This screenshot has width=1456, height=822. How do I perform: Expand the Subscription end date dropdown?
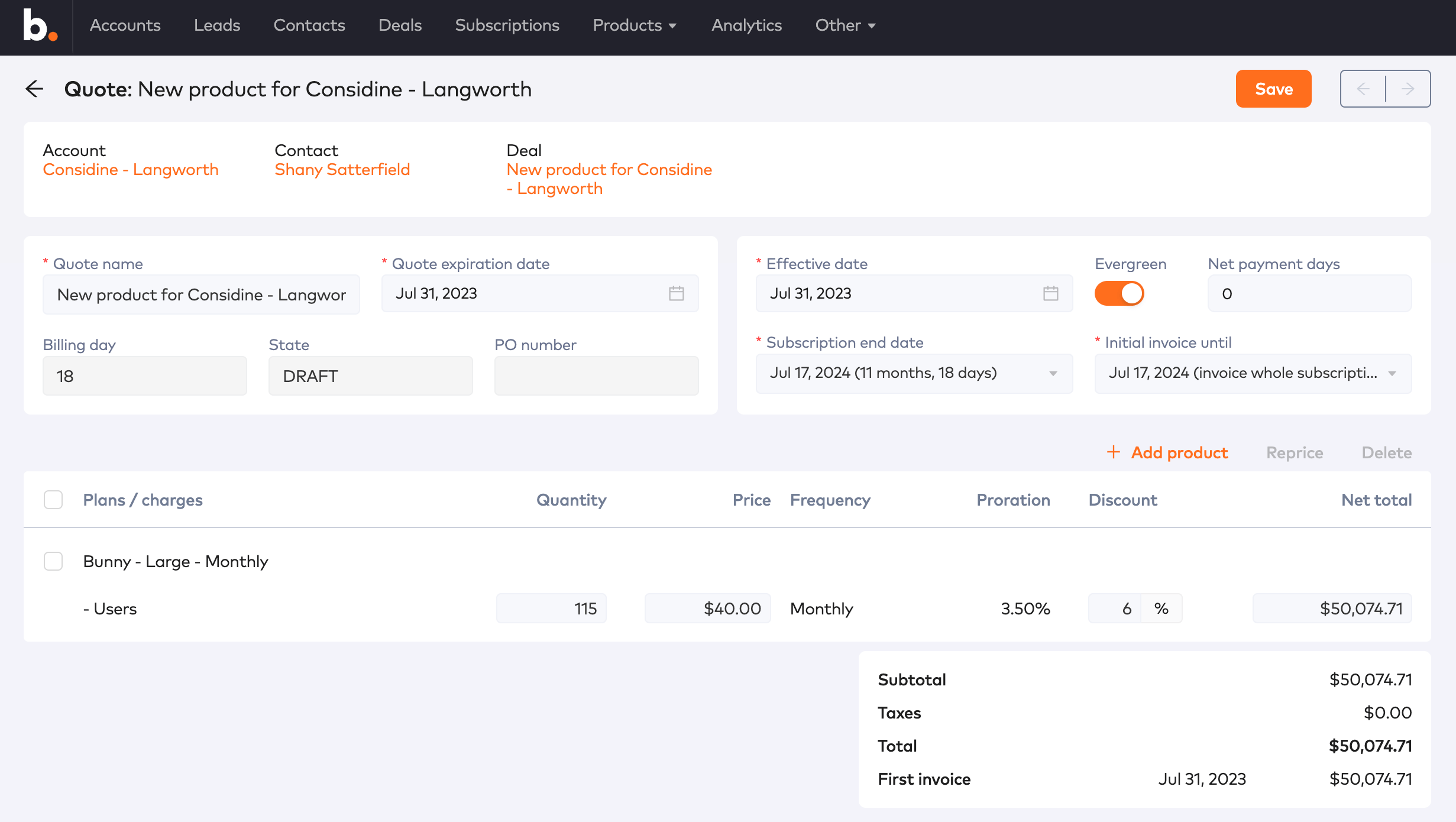click(1053, 373)
